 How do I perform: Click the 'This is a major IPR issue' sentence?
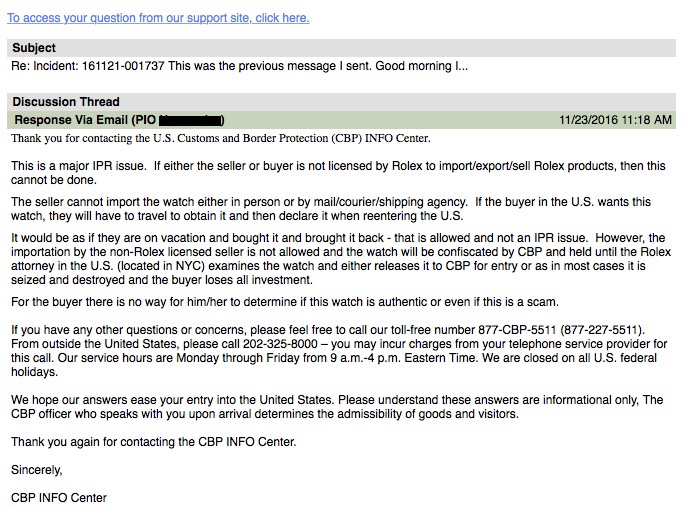pos(78,164)
